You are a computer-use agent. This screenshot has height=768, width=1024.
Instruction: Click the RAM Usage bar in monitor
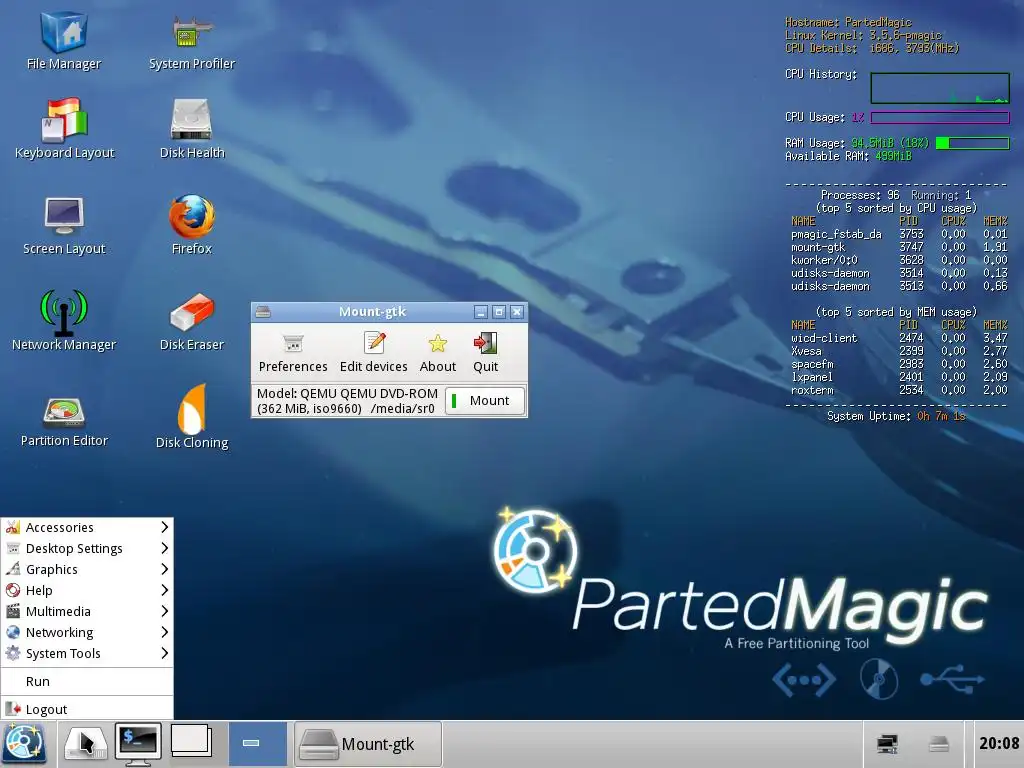972,143
